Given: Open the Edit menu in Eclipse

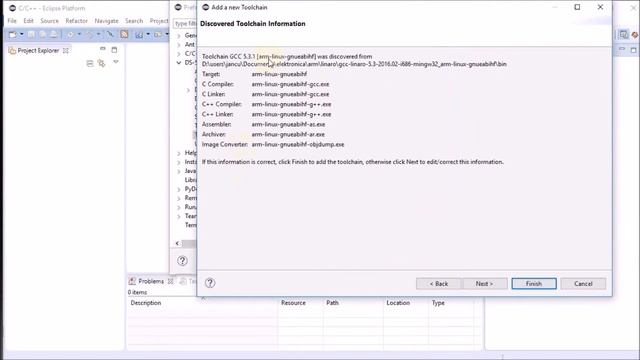Looking at the screenshot, I should 28,21.
